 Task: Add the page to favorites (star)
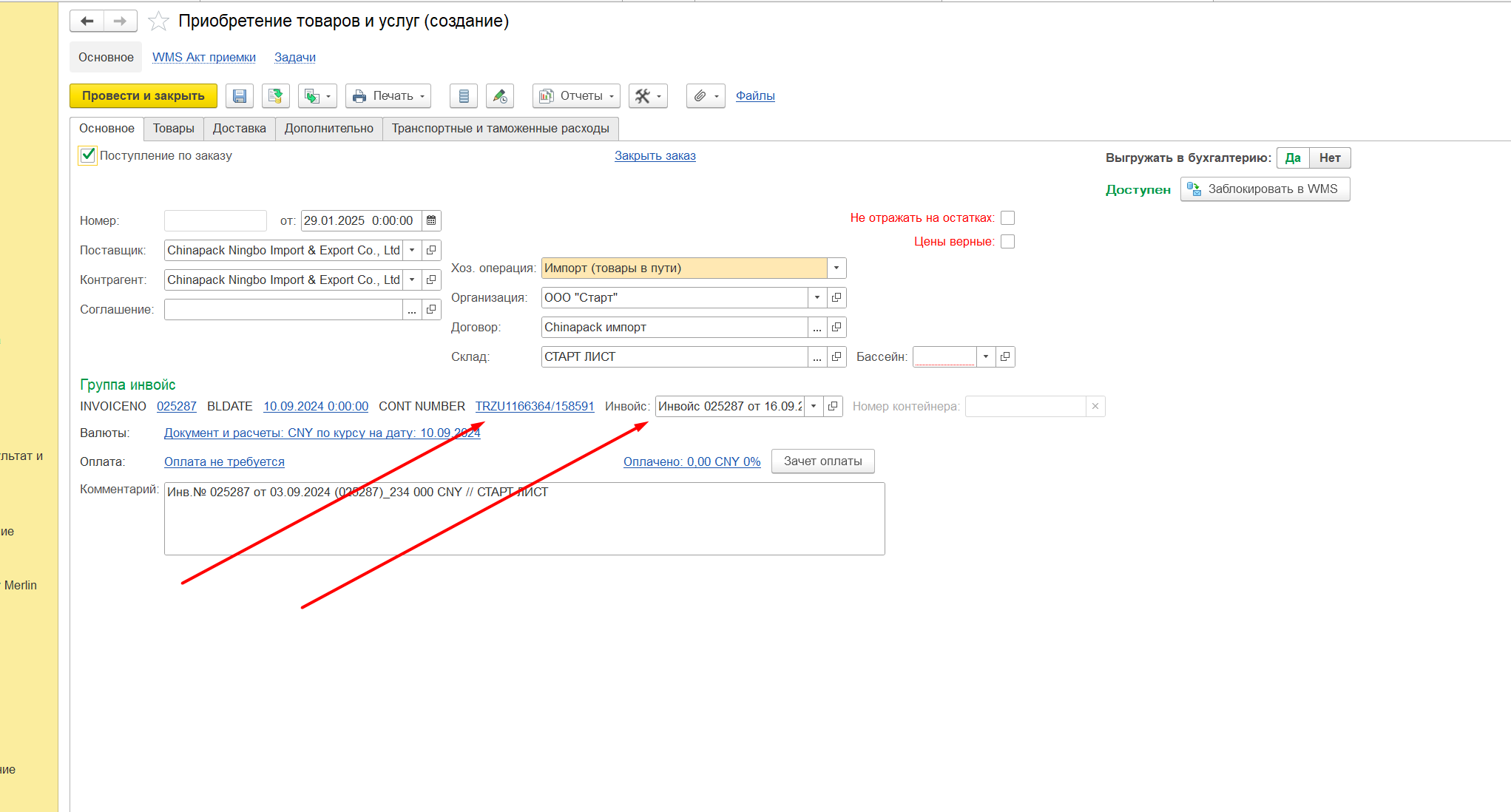click(x=158, y=21)
